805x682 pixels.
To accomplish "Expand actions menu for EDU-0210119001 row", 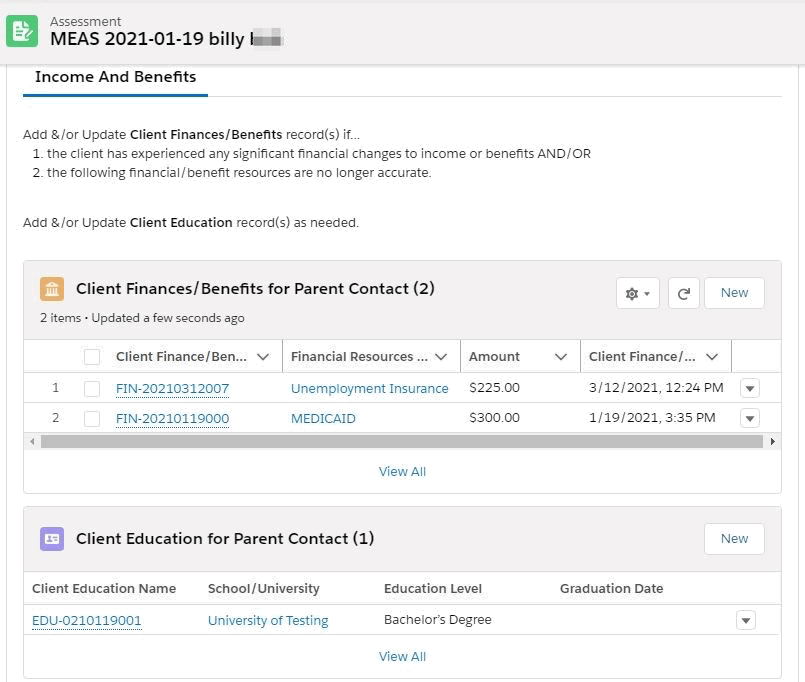I will coord(745,620).
